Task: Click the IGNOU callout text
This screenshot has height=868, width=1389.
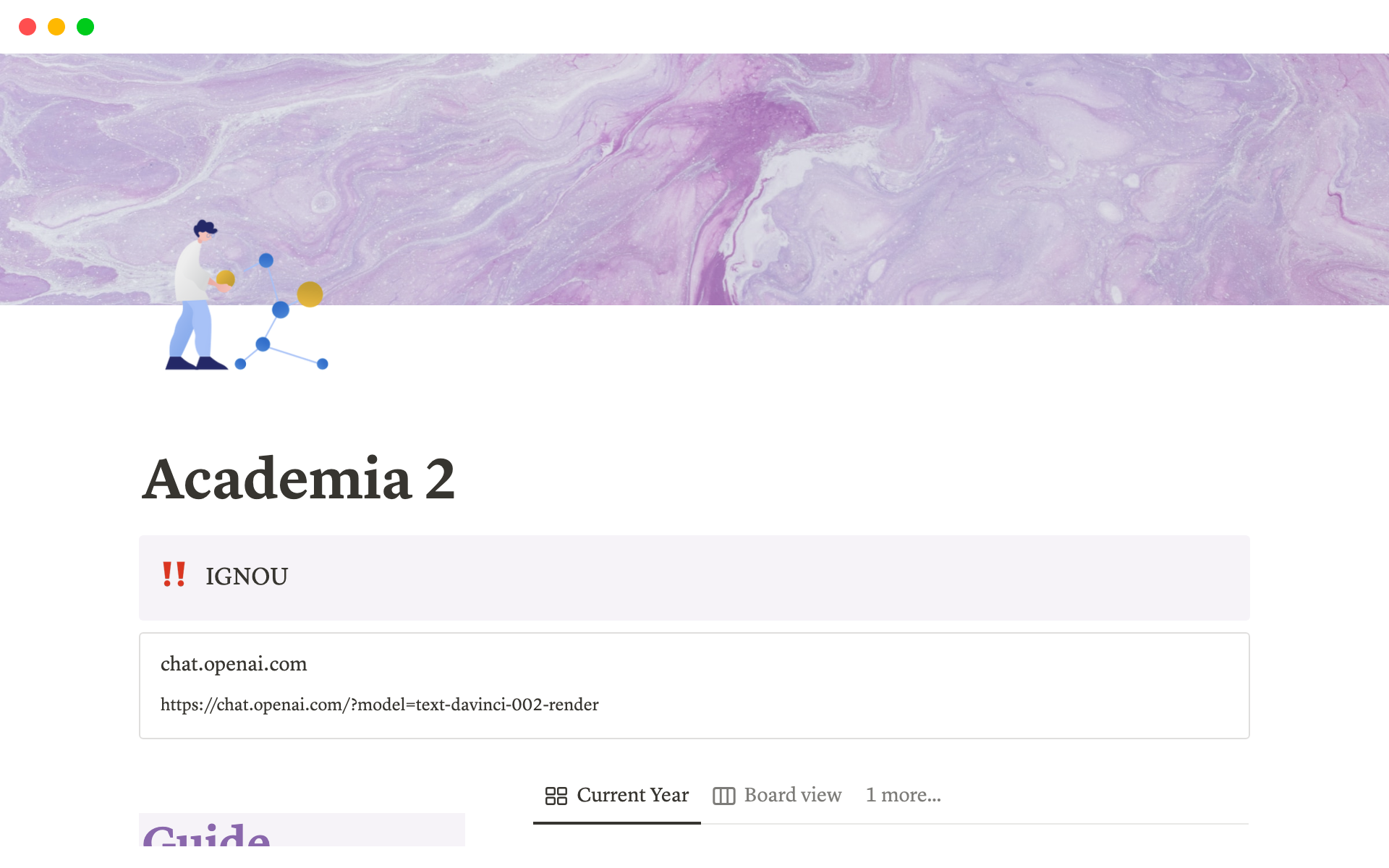Action: coord(247,576)
